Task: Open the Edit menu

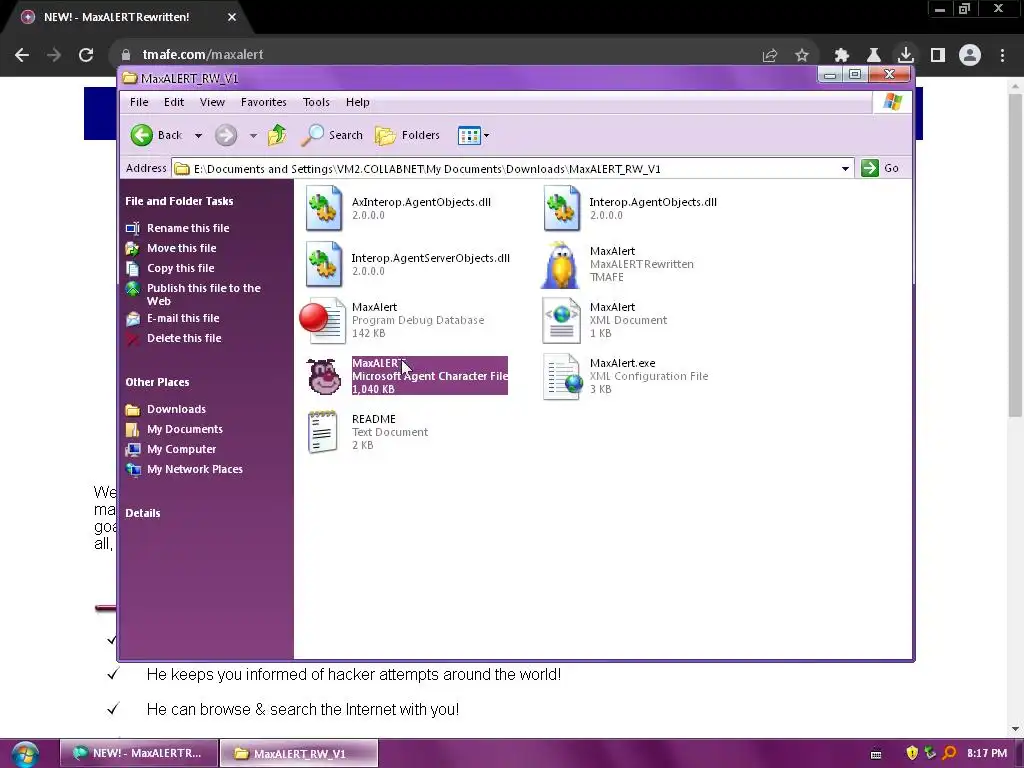Action: click(174, 102)
